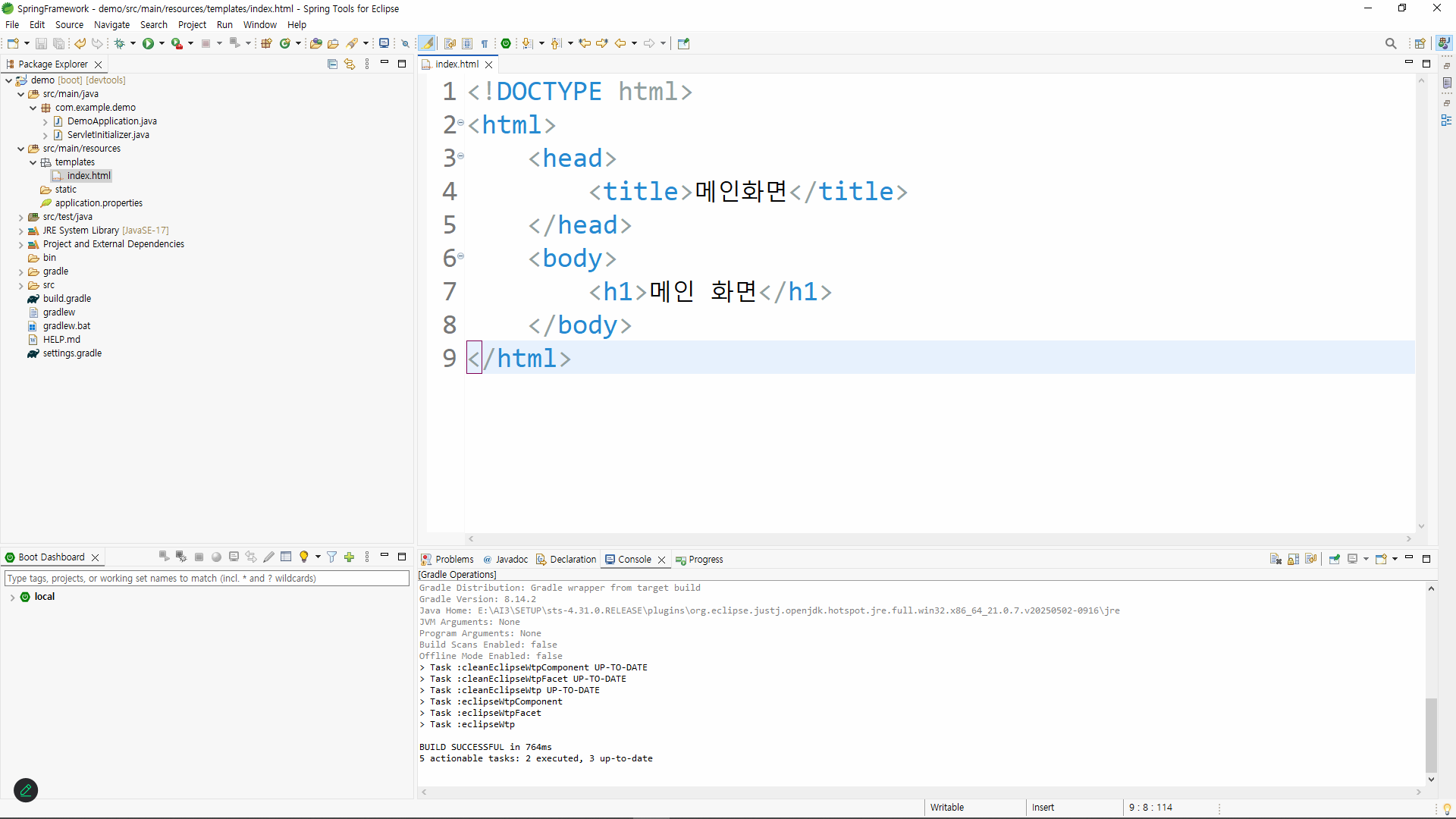Toggle Block Selection Mode button
1456x819 pixels.
[x=467, y=43]
